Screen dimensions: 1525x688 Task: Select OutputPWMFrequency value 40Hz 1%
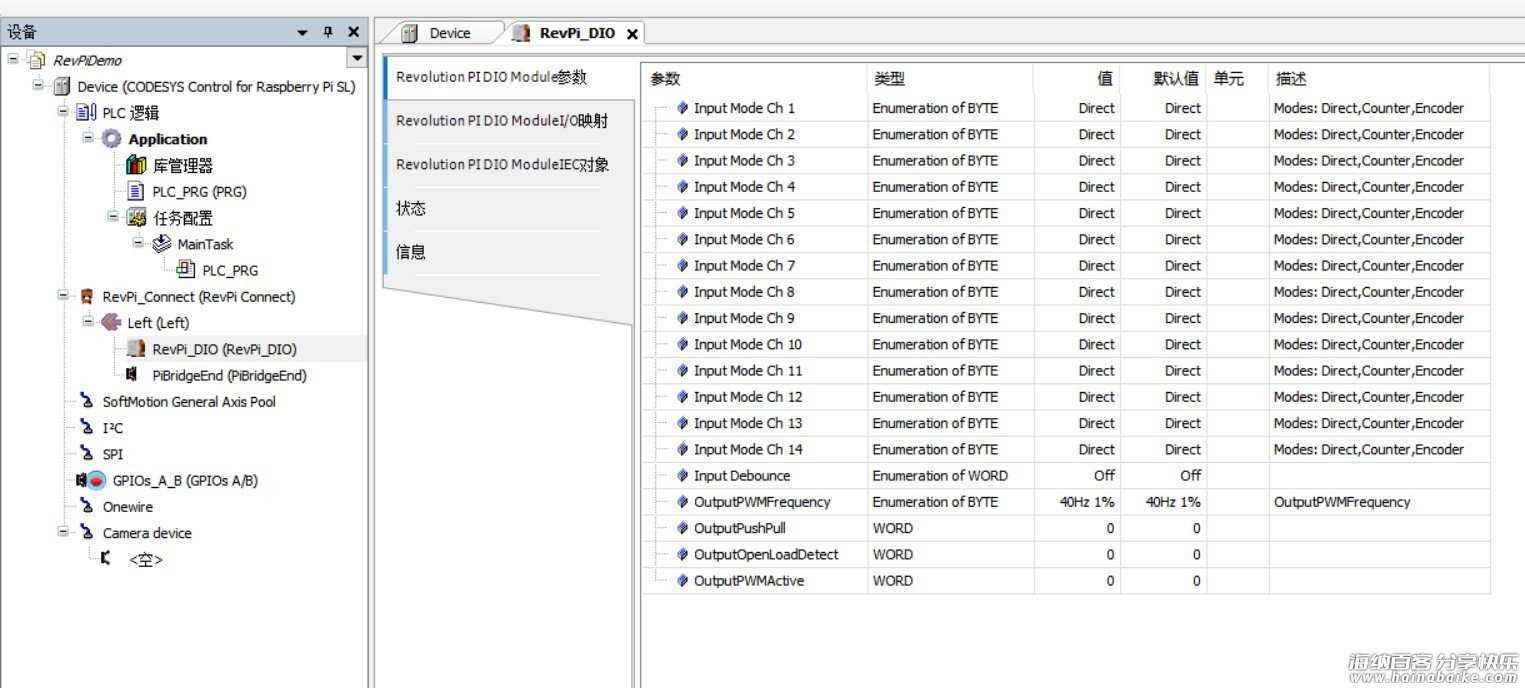click(x=1077, y=502)
